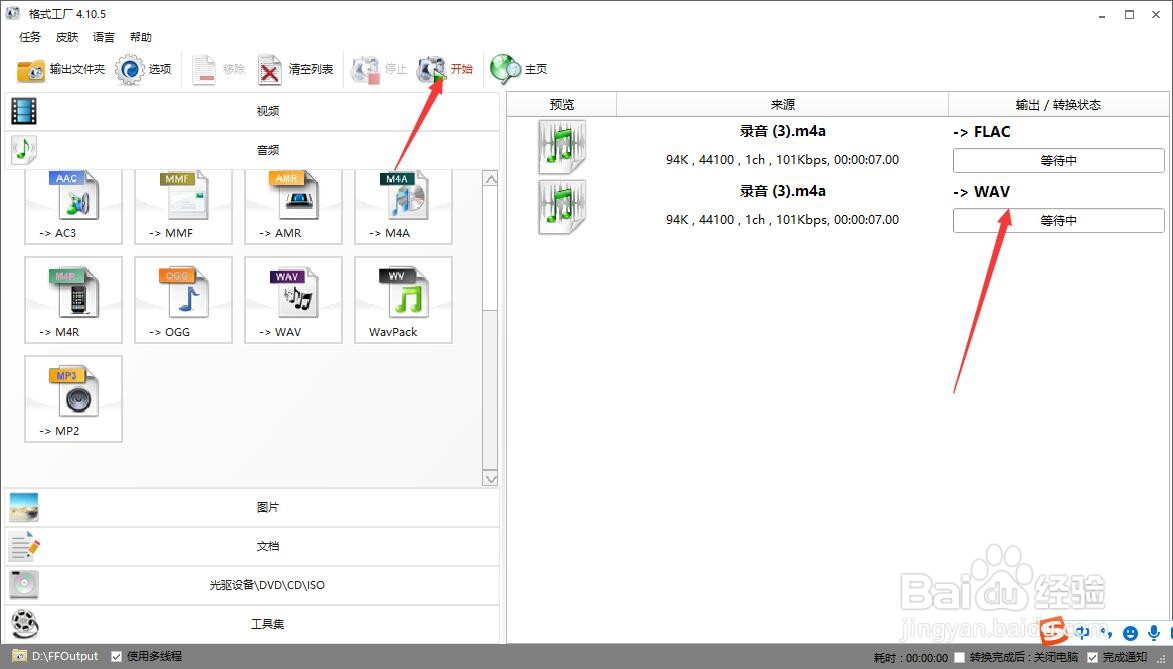Open the 选项 options gear
1173x669 pixels.
point(143,70)
